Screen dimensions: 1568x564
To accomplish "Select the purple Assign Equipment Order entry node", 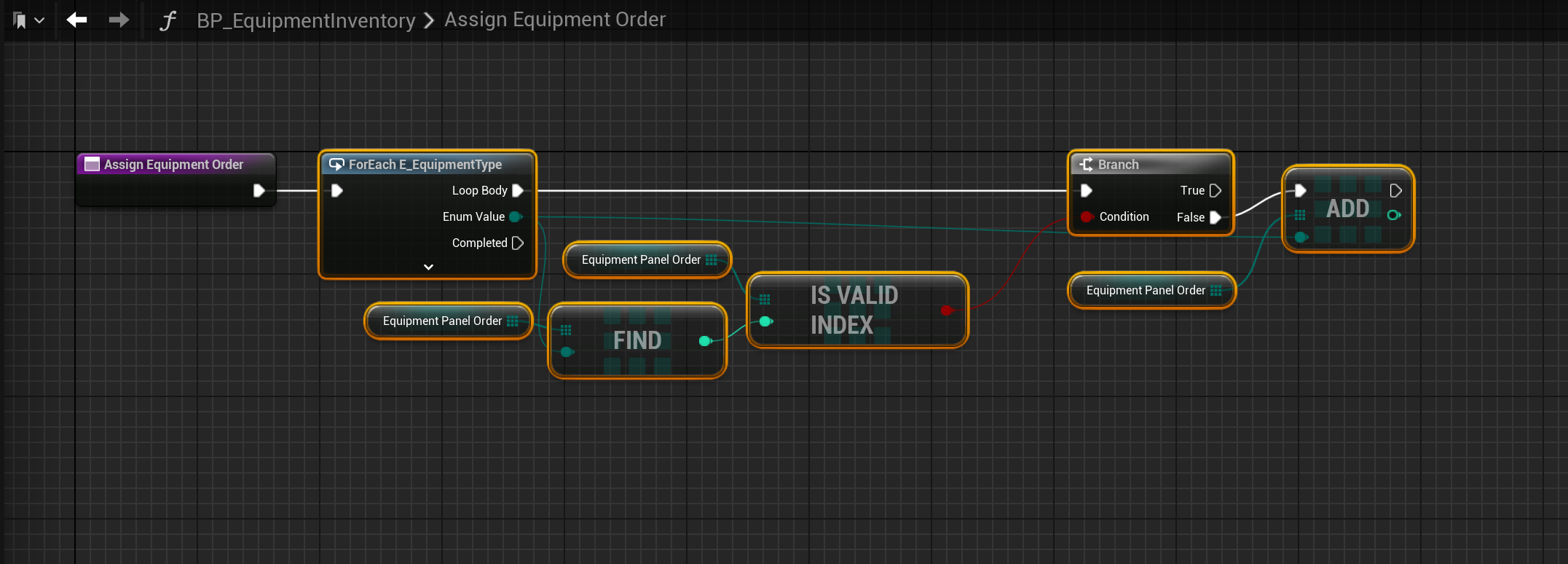I will (174, 165).
